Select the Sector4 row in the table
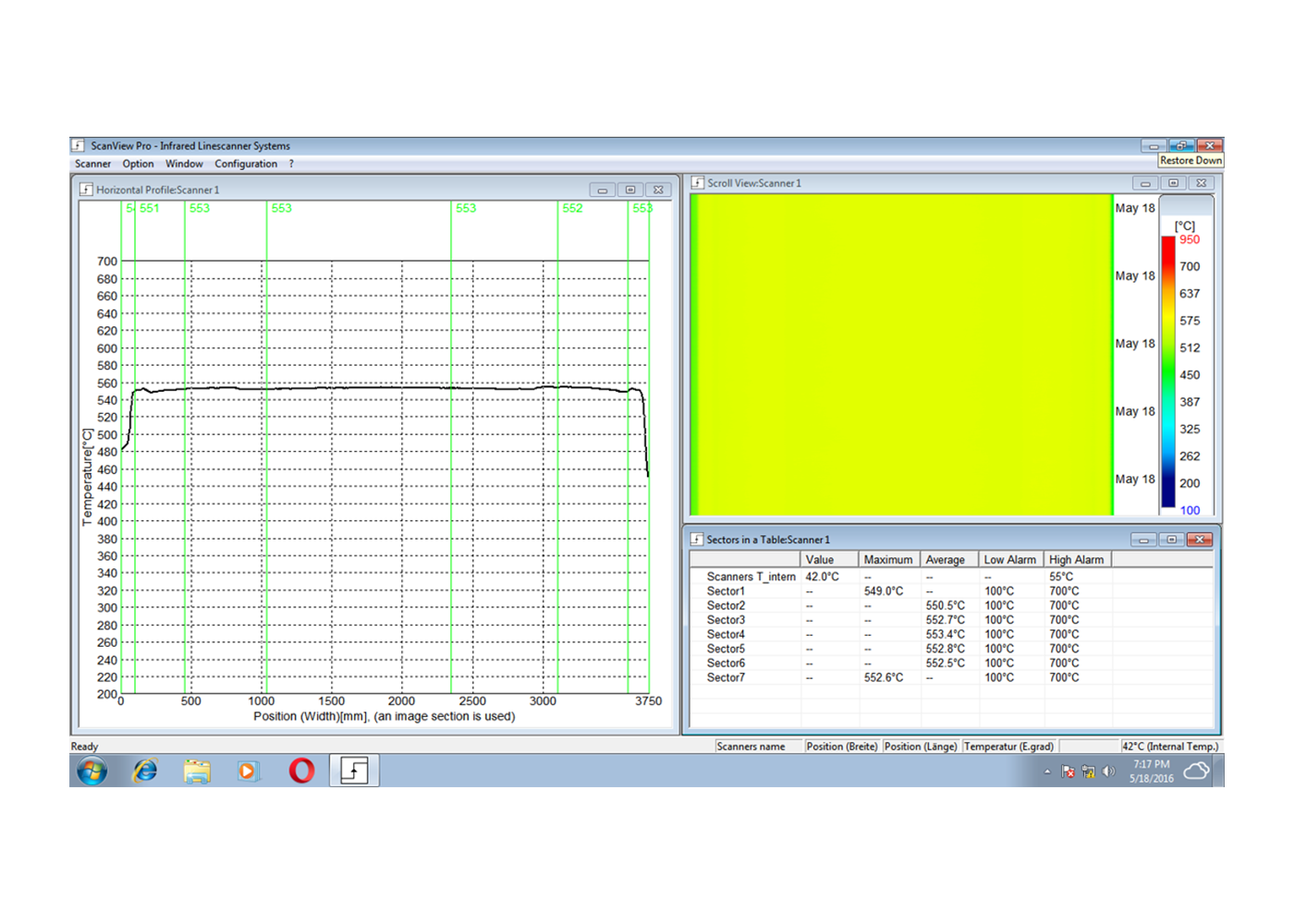The height and width of the screenshot is (924, 1294). (x=726, y=635)
